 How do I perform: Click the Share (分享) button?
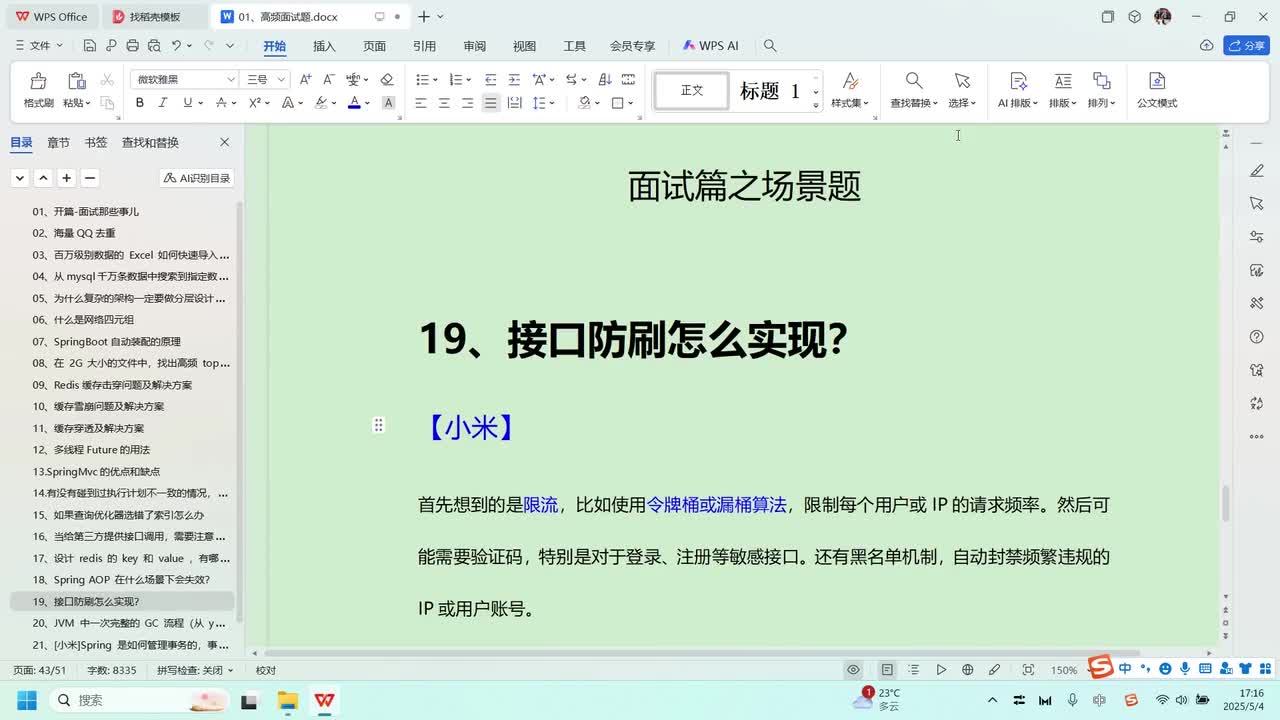pos(1246,46)
